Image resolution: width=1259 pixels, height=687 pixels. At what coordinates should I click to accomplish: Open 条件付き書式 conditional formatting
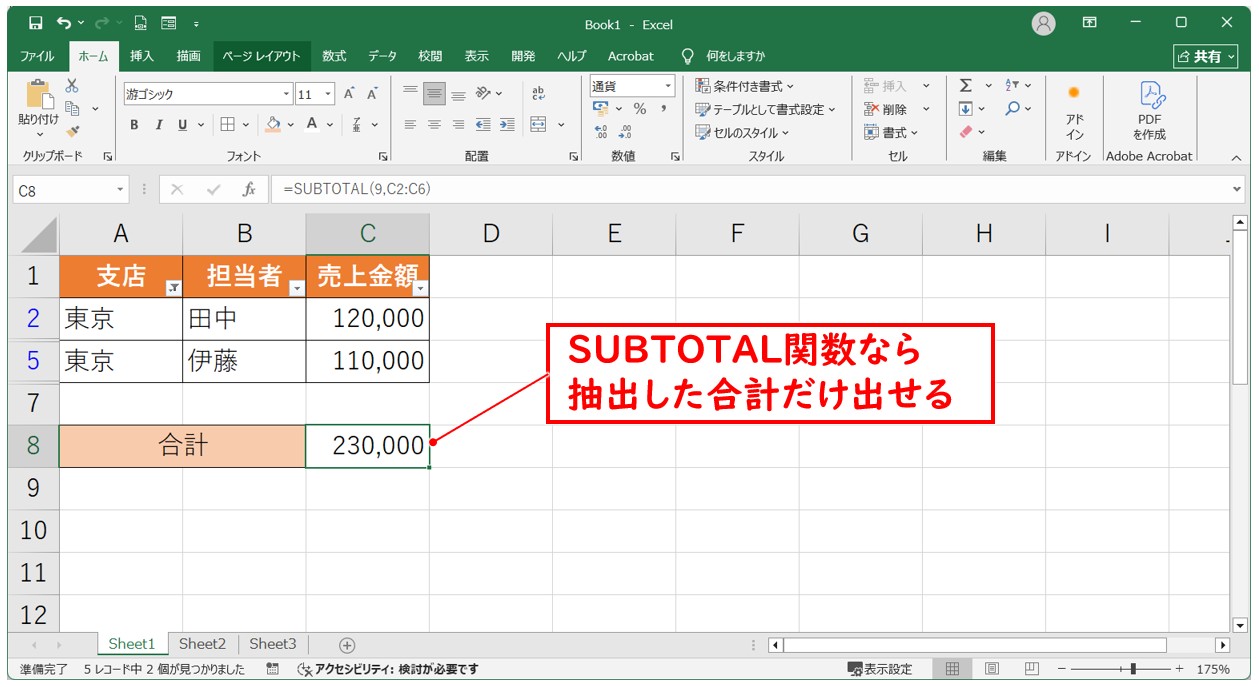point(745,87)
